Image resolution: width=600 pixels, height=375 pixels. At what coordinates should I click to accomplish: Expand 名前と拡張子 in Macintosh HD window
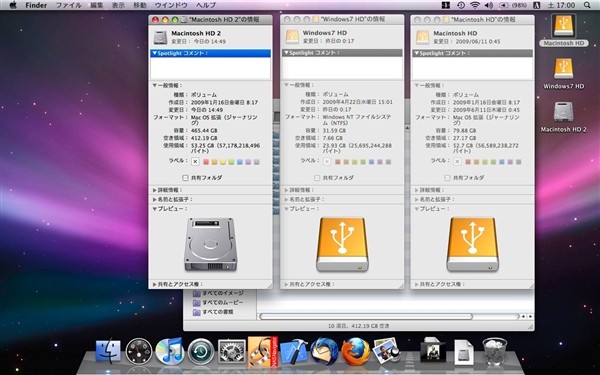point(417,199)
